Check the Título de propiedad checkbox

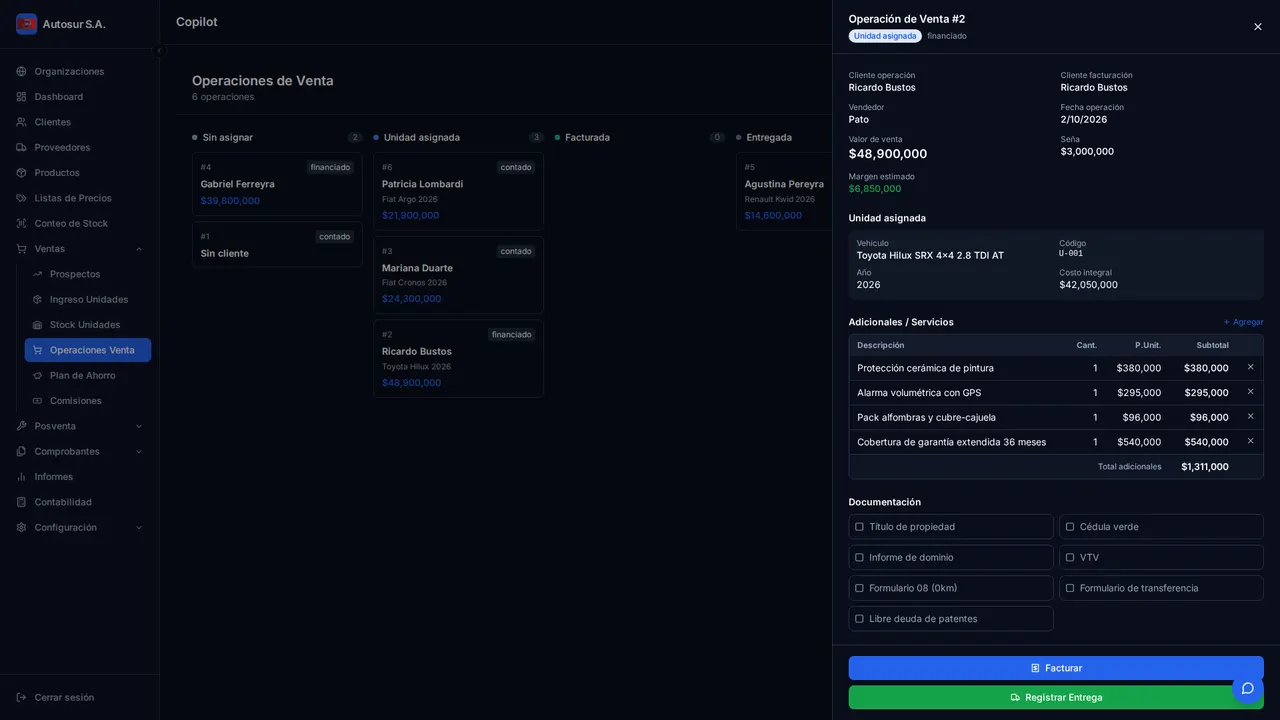[859, 527]
